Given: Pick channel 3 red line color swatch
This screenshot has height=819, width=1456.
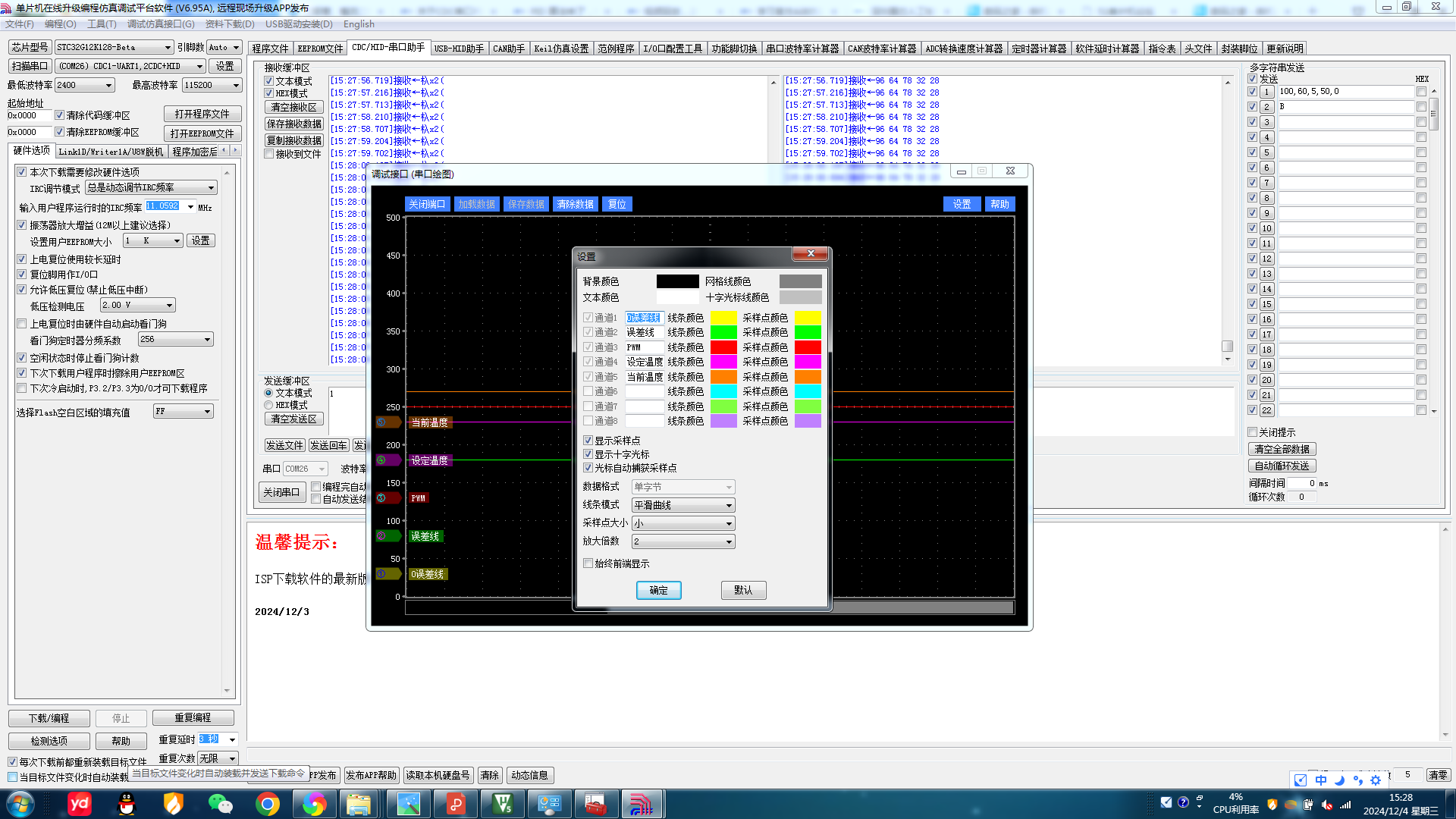Looking at the screenshot, I should coord(723,347).
